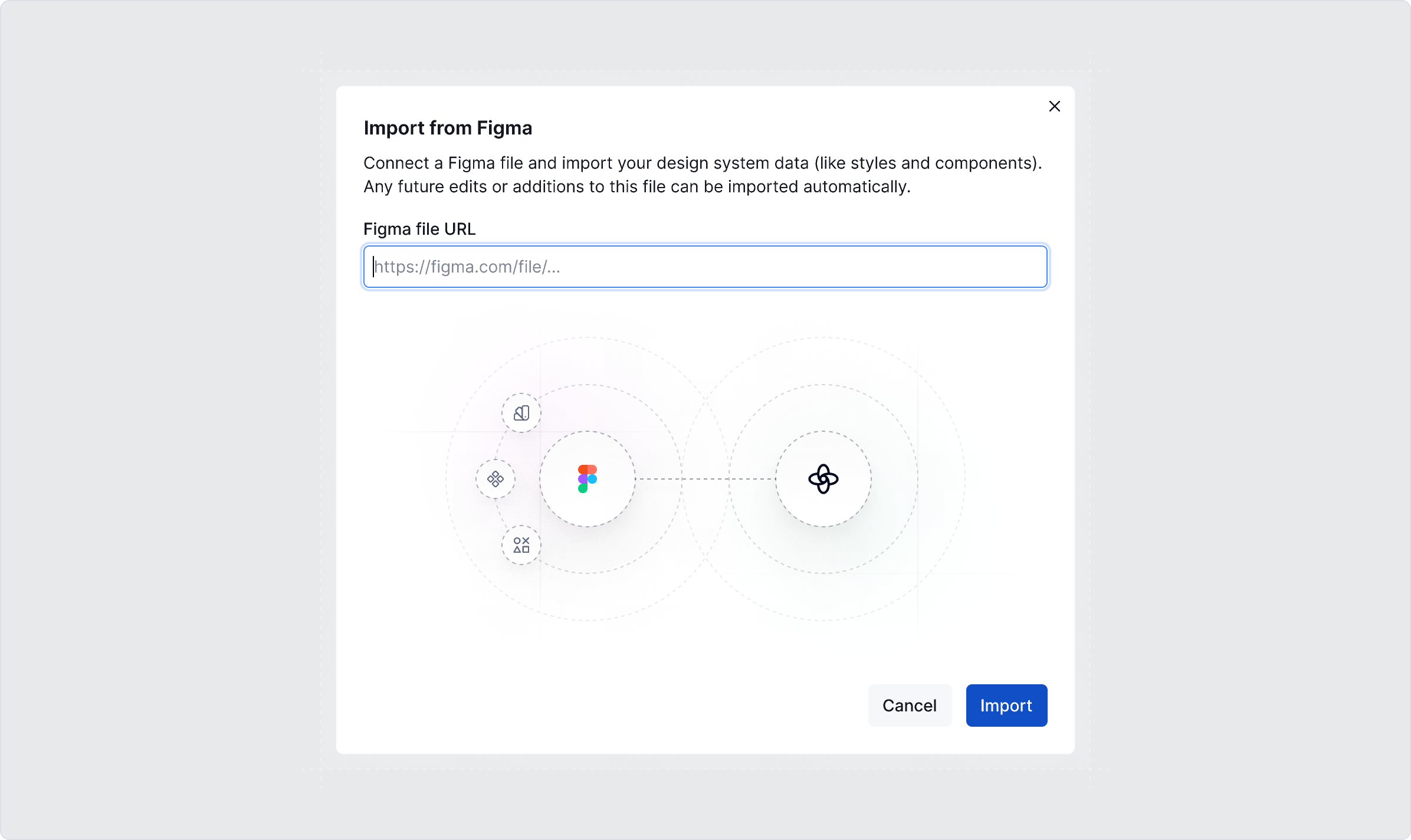
Task: Click the swatch book styles icon
Action: pos(520,413)
